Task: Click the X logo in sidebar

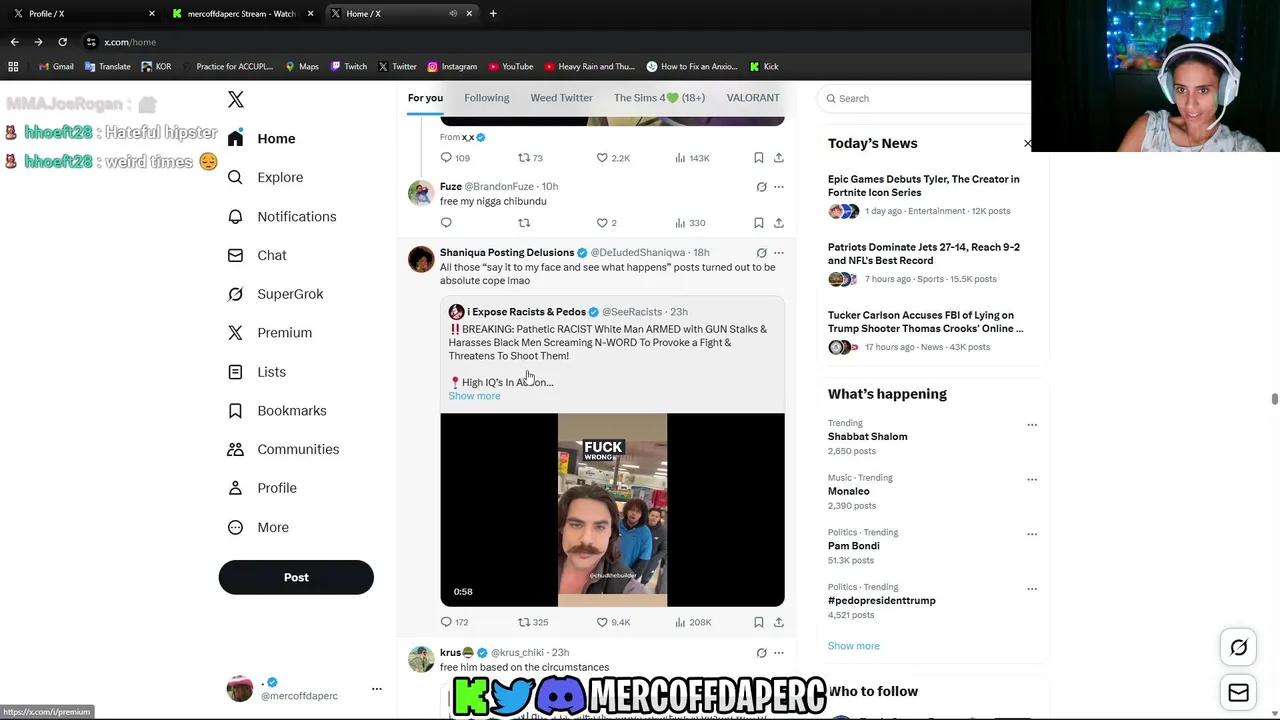Action: (236, 99)
